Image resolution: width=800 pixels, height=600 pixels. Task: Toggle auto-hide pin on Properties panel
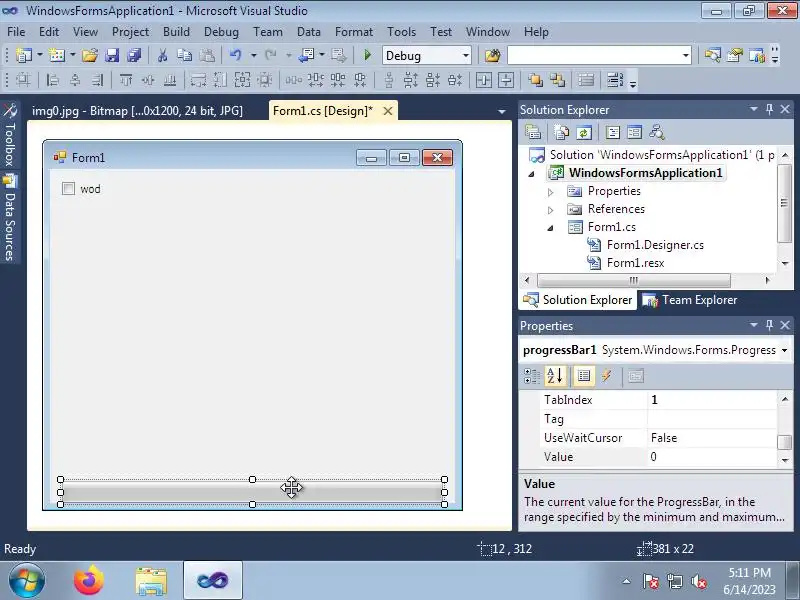tap(769, 325)
